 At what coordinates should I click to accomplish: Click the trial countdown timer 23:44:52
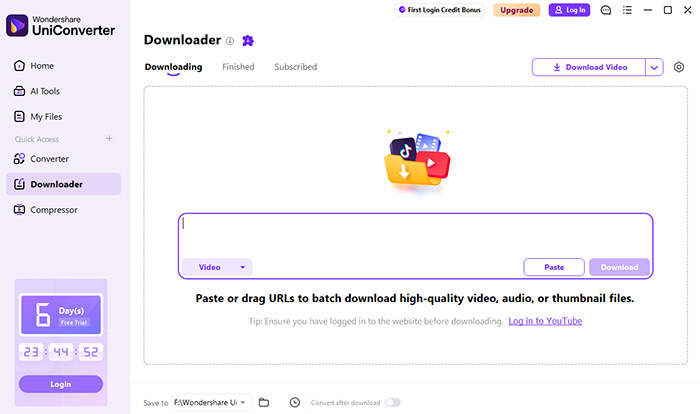(x=61, y=352)
